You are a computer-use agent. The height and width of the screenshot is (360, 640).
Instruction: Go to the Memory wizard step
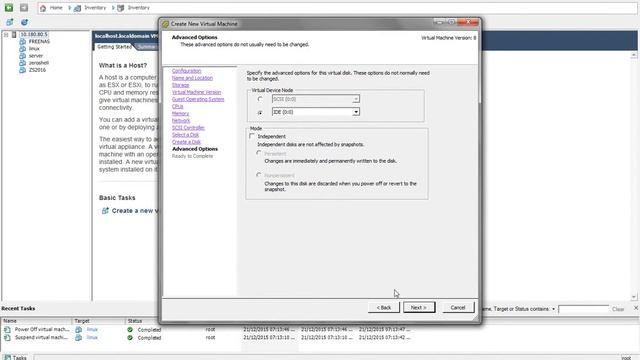point(180,113)
